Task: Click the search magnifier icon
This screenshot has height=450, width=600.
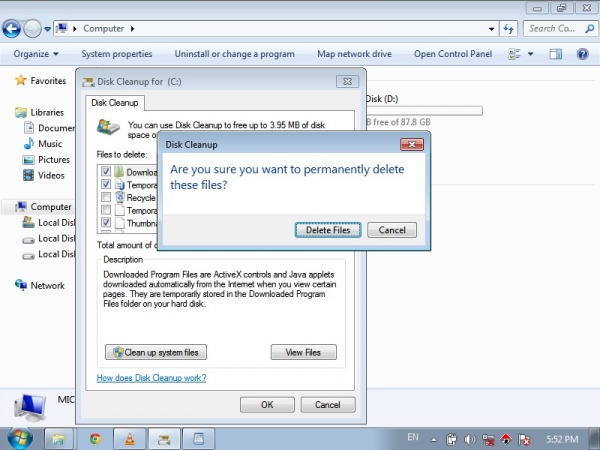Action: [590, 29]
